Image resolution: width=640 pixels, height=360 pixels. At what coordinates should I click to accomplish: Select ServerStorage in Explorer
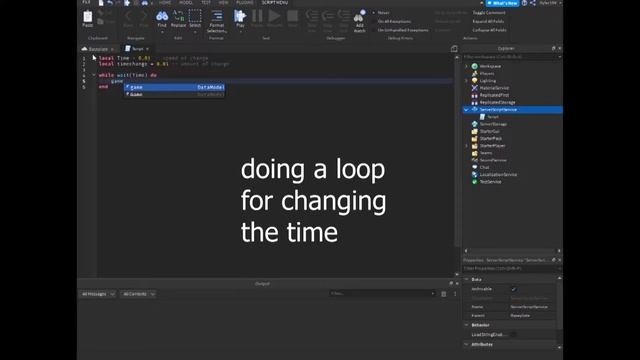click(493, 124)
